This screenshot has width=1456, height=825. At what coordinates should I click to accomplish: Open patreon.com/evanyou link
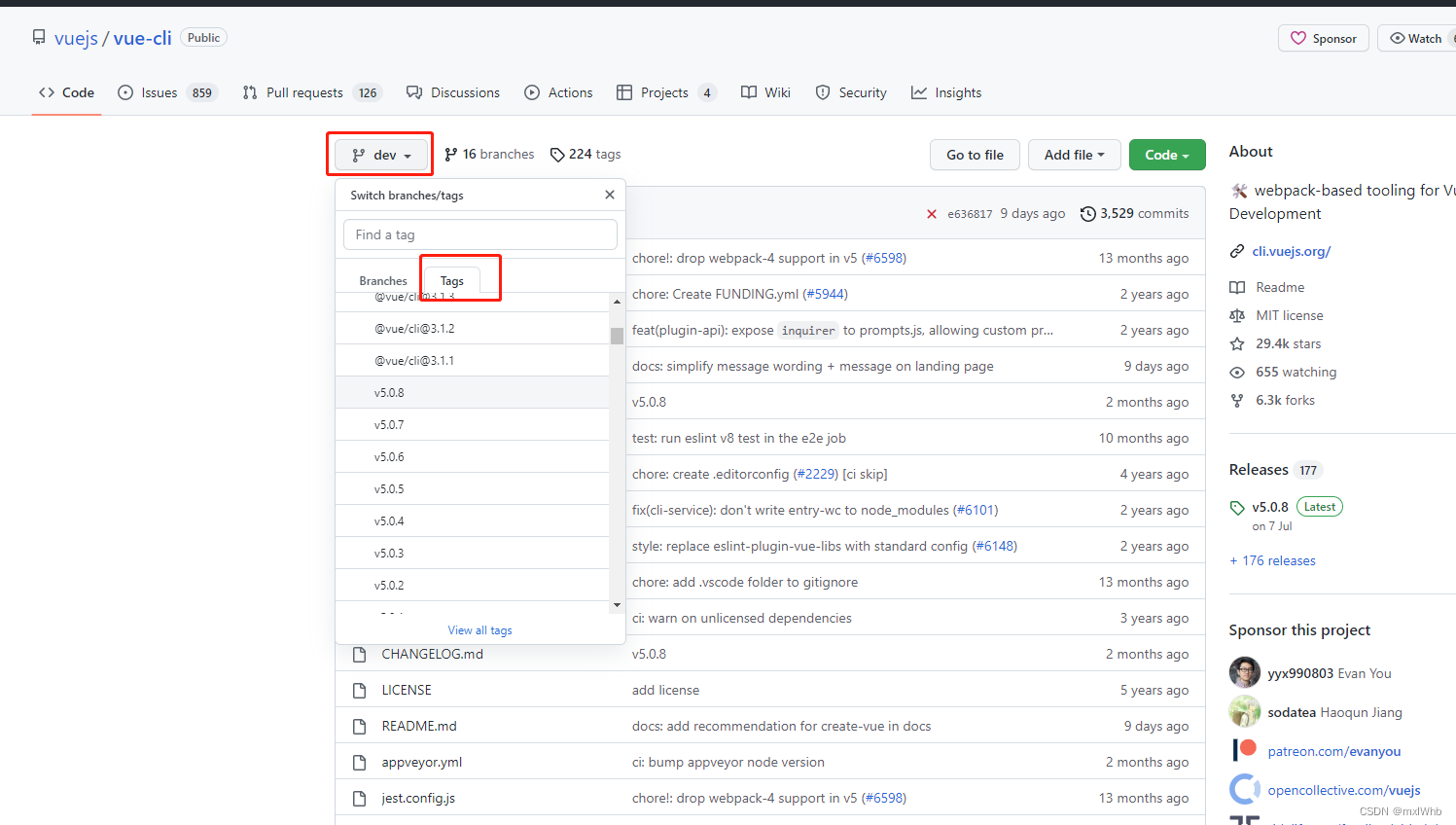[x=1334, y=751]
